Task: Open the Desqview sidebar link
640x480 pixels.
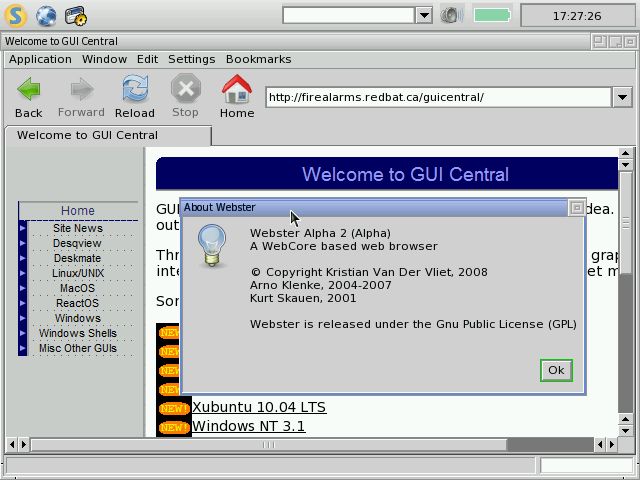Action: click(x=77, y=243)
